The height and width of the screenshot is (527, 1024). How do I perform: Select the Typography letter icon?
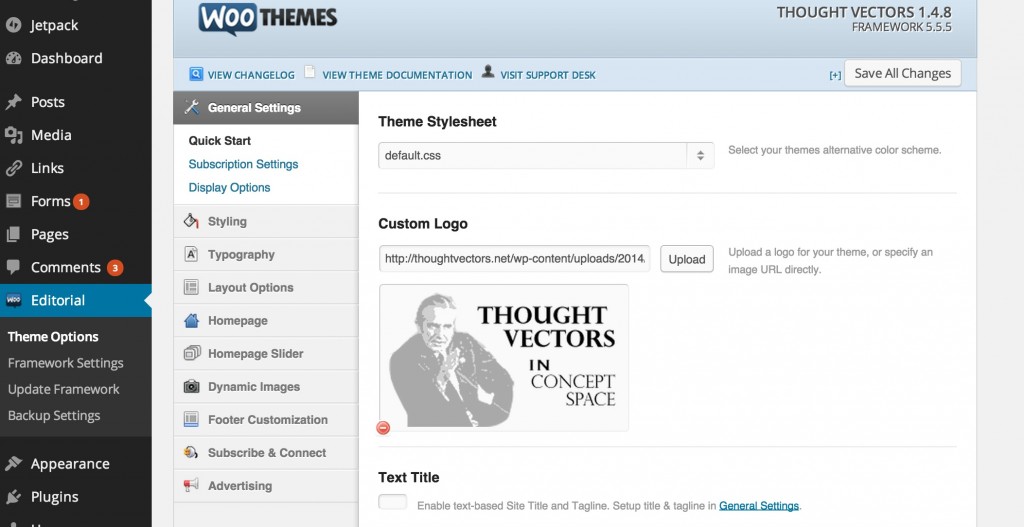[x=191, y=254]
